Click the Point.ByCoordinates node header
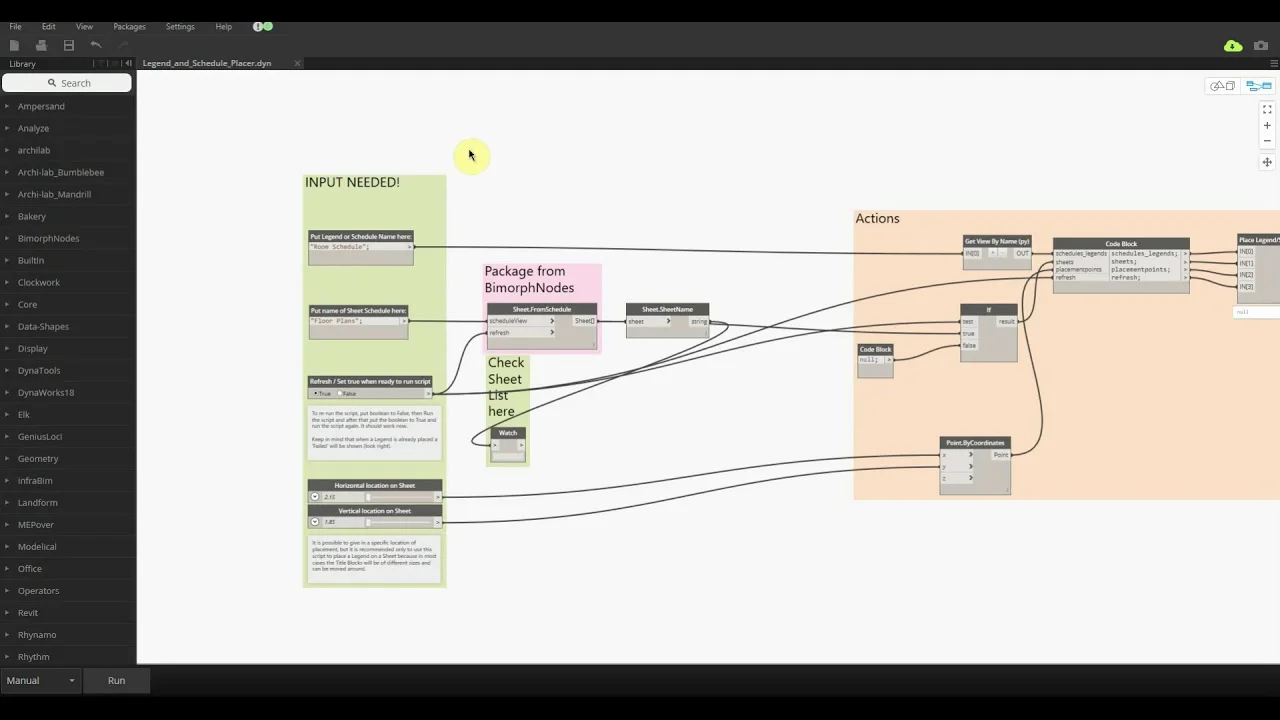Viewport: 1280px width, 720px height. pyautogui.click(x=975, y=443)
